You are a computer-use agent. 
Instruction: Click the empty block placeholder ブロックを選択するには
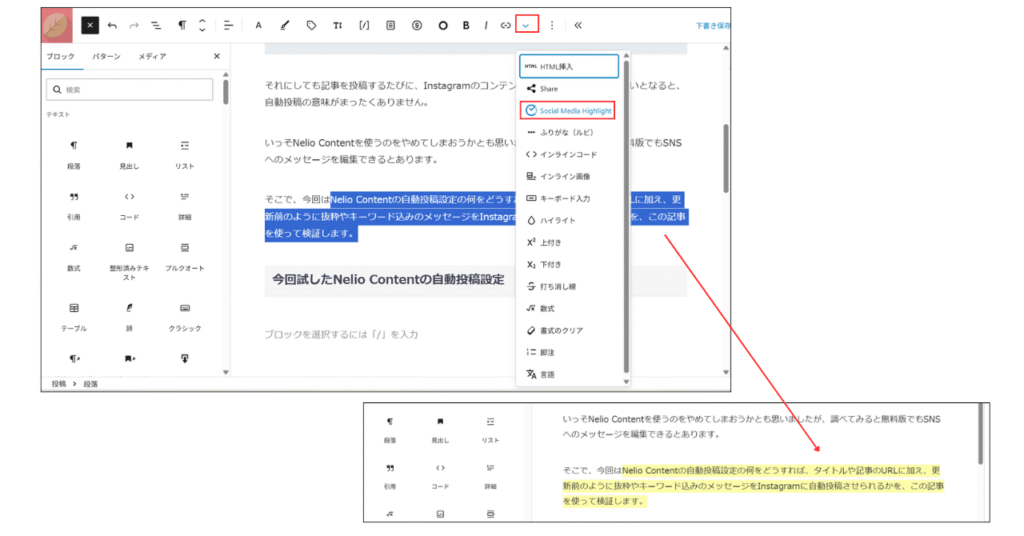click(341, 334)
